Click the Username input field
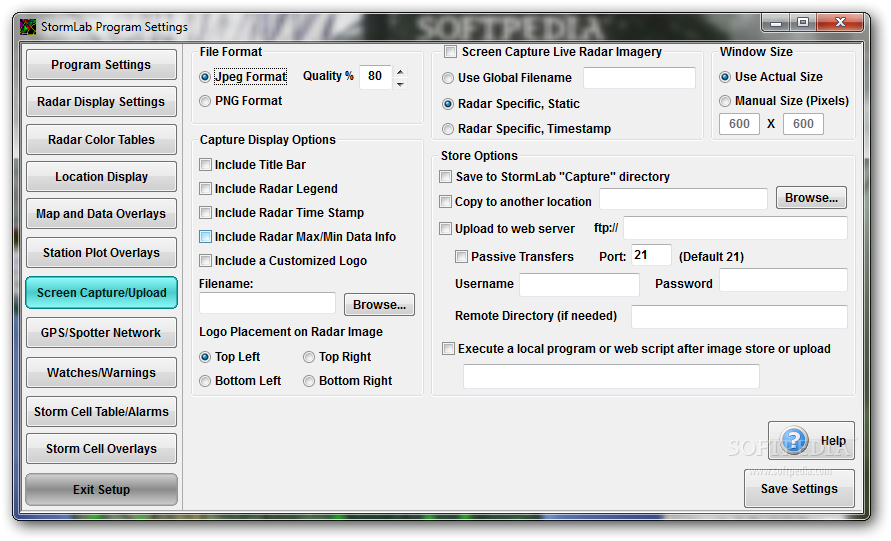The width and height of the screenshot is (891, 541). pos(580,285)
